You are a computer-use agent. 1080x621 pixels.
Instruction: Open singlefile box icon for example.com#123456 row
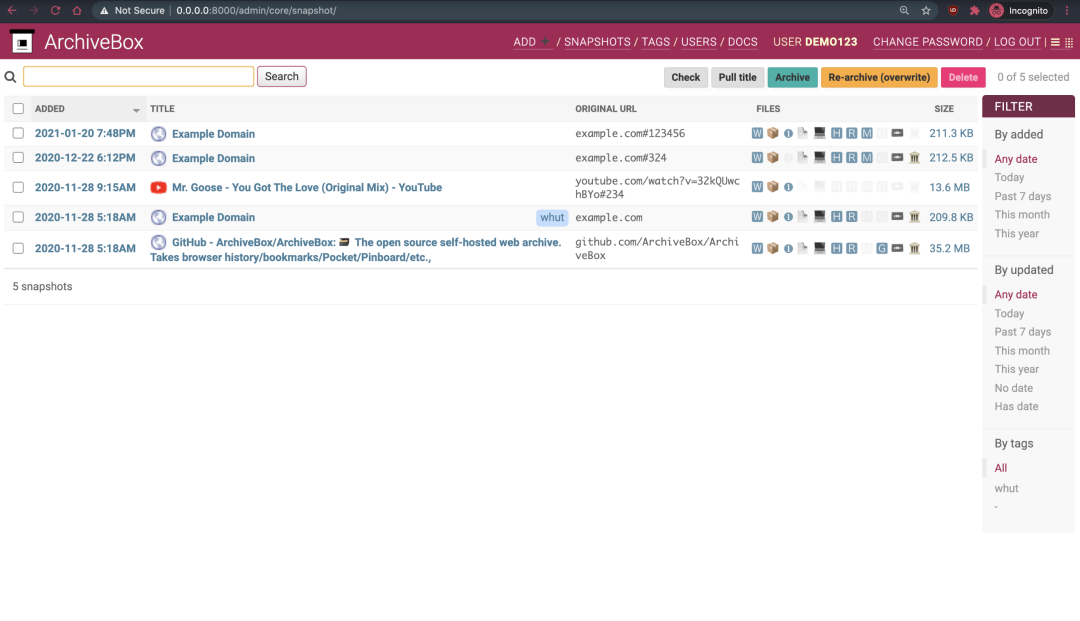click(773, 133)
